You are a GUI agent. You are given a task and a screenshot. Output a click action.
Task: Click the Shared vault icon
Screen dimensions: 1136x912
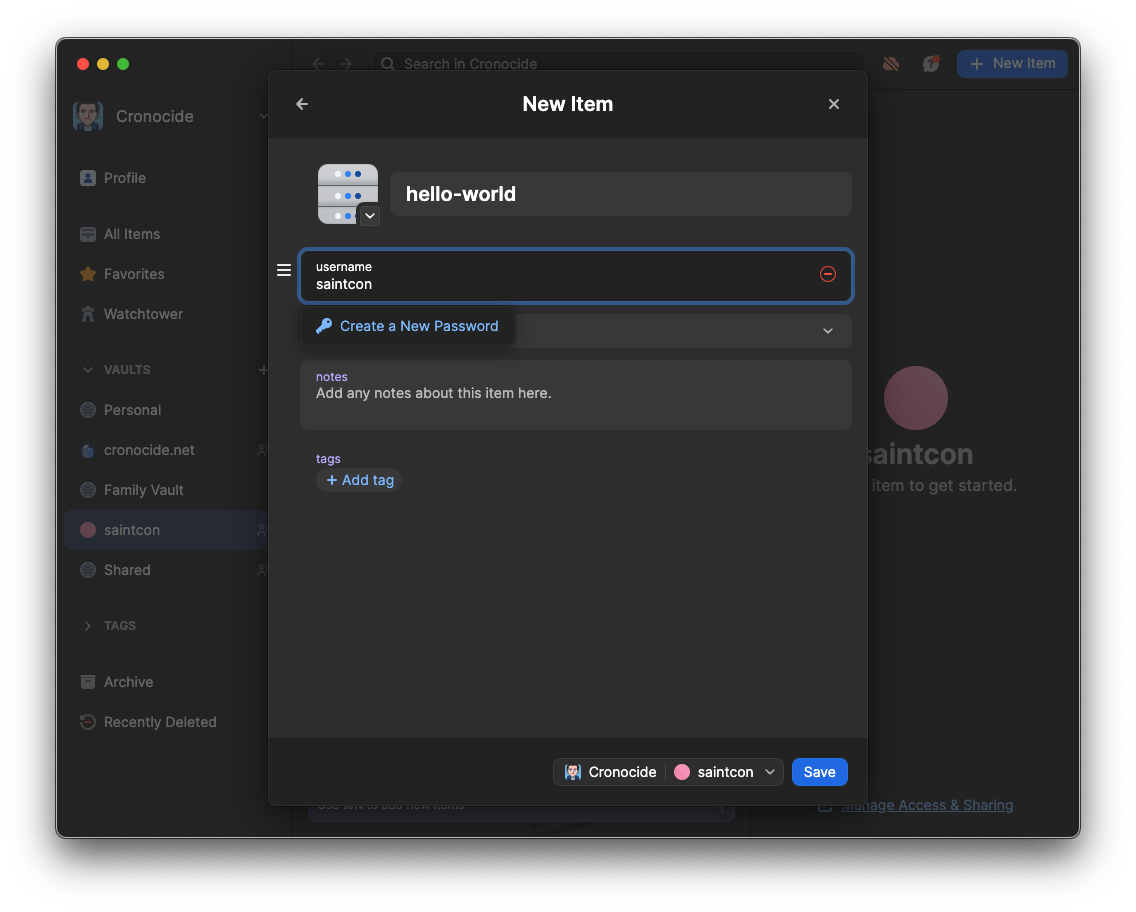(88, 570)
